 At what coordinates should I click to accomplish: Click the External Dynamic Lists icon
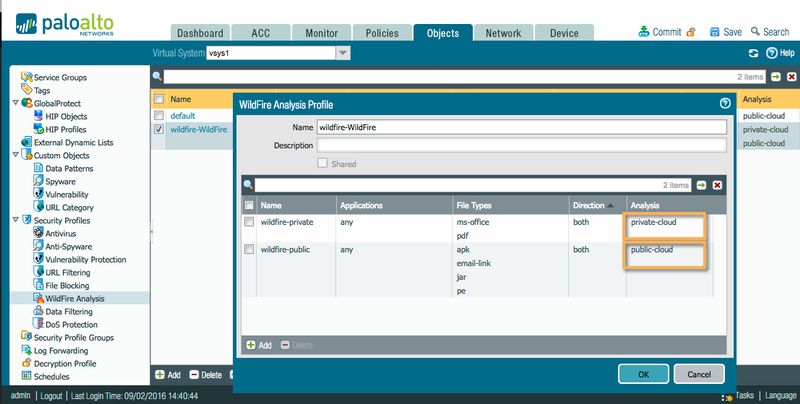(x=27, y=142)
